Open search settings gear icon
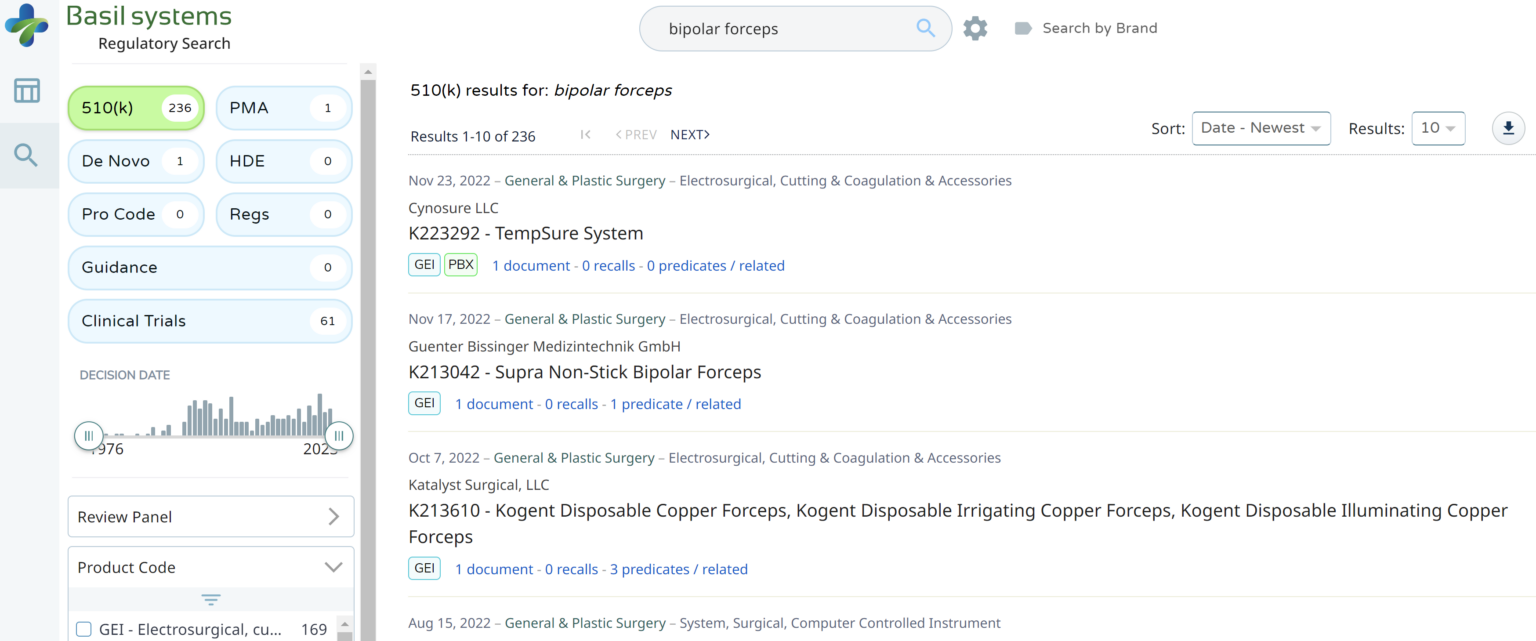 point(975,28)
